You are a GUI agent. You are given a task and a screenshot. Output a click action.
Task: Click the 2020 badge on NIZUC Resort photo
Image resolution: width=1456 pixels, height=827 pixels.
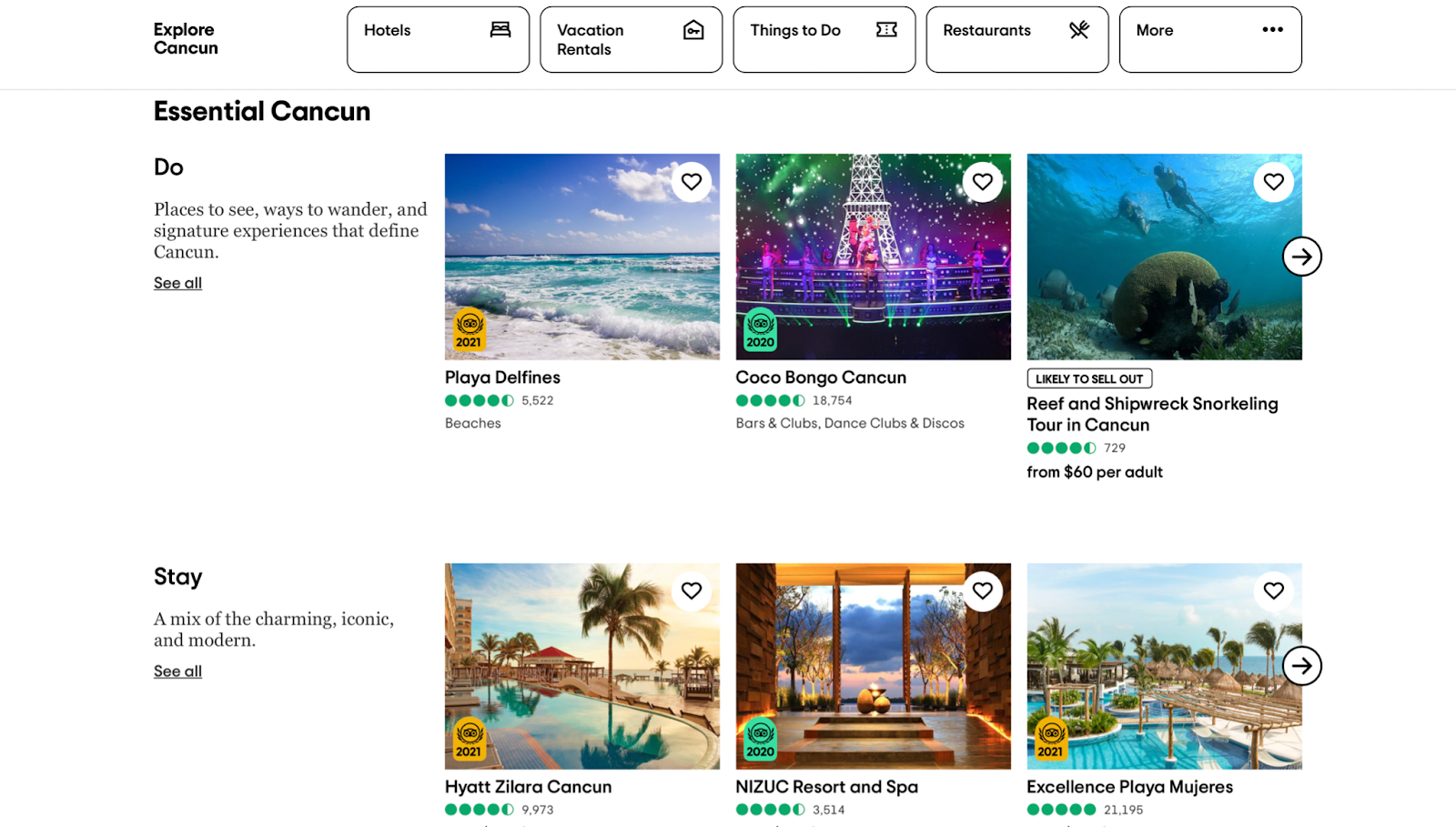pos(761,739)
